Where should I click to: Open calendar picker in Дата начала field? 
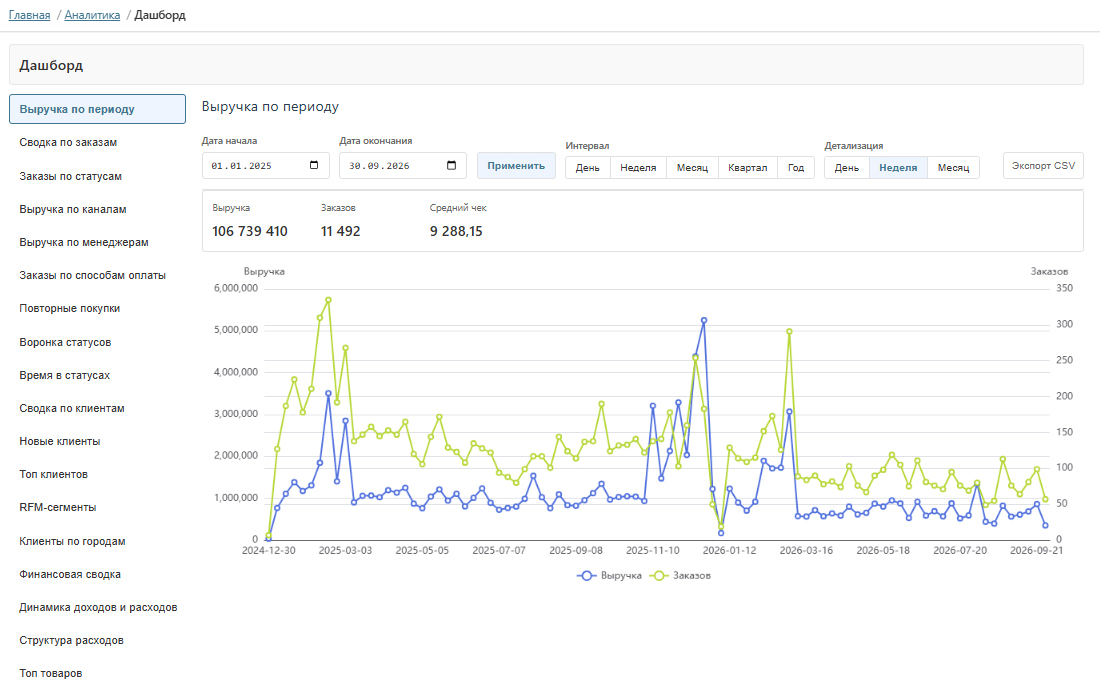click(x=314, y=166)
